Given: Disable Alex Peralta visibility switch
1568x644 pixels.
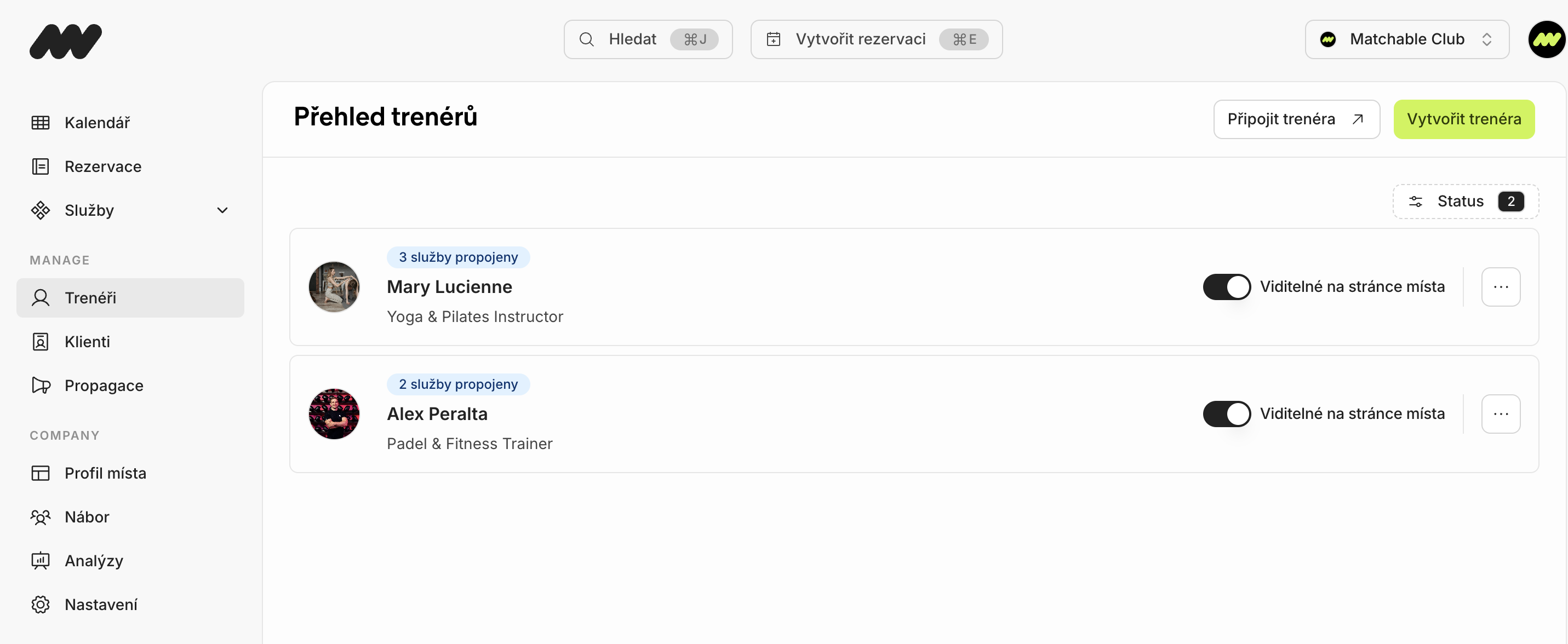Looking at the screenshot, I should [1226, 414].
